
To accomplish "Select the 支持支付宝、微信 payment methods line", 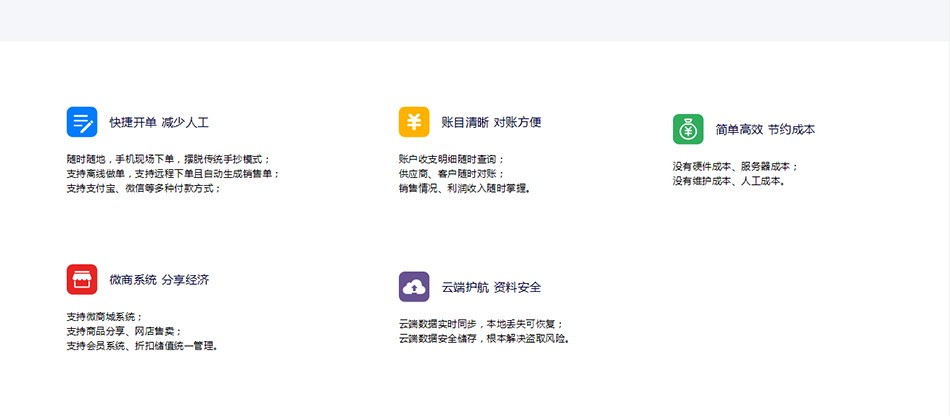I will [x=144, y=188].
